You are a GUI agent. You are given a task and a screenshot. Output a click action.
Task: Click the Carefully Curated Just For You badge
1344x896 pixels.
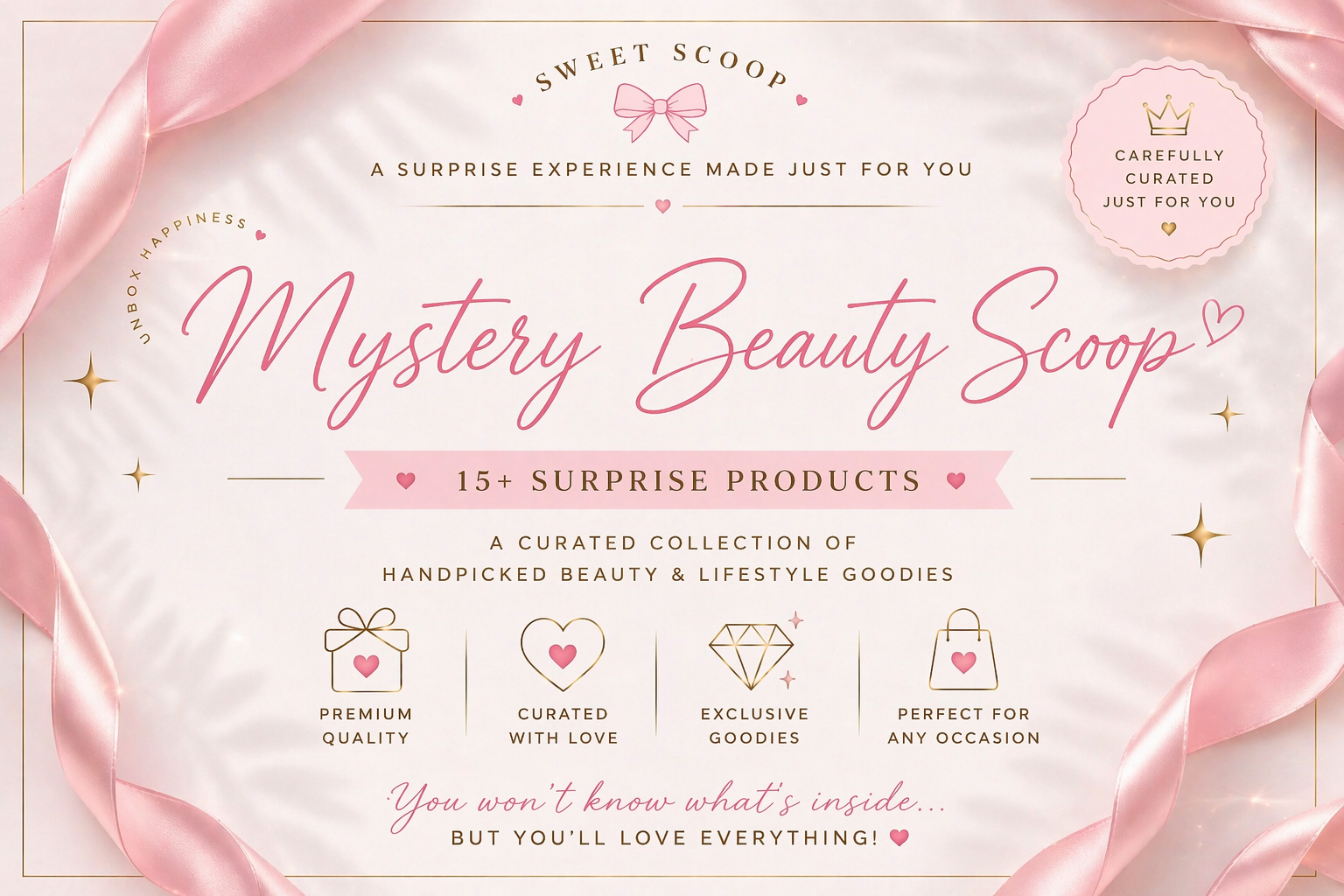pyautogui.click(x=1168, y=162)
